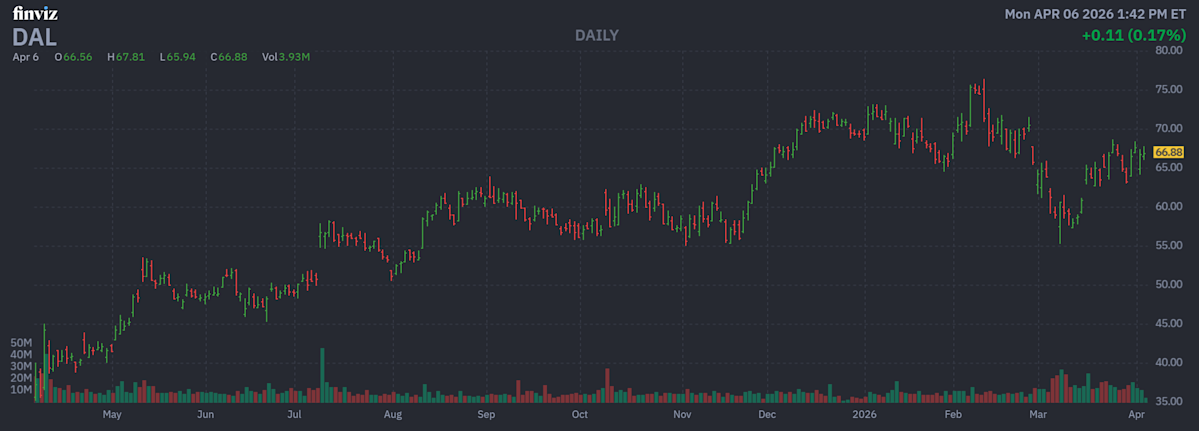
Task: Jump to the Dec time axis marker
Action: (x=767, y=413)
